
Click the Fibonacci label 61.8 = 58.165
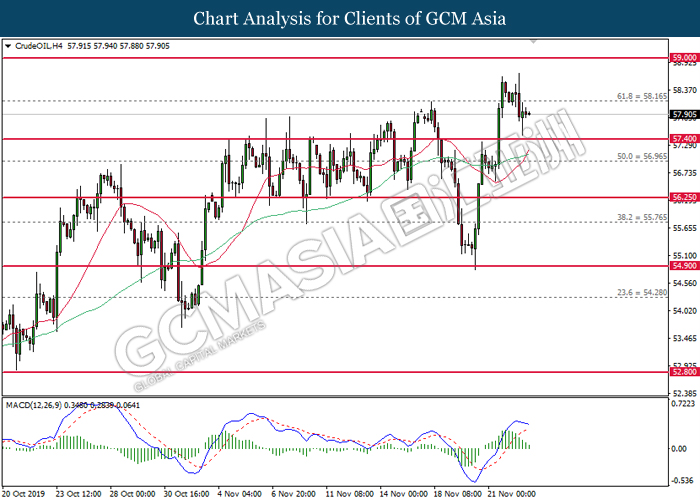tap(642, 96)
